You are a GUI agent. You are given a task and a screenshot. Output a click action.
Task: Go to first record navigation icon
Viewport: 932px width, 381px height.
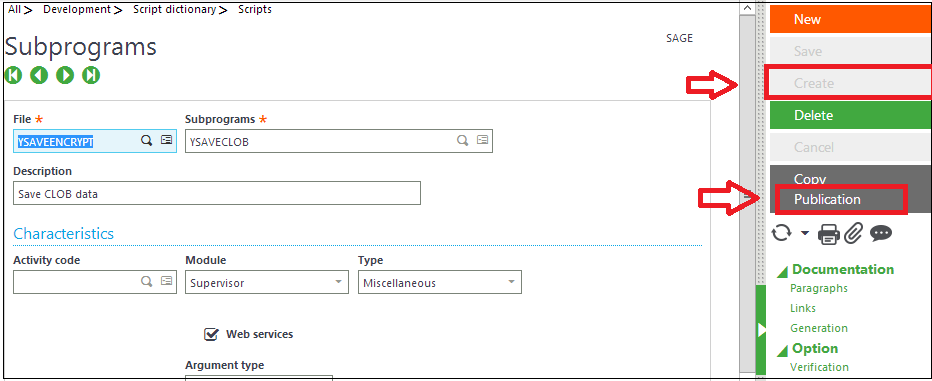coord(13,75)
